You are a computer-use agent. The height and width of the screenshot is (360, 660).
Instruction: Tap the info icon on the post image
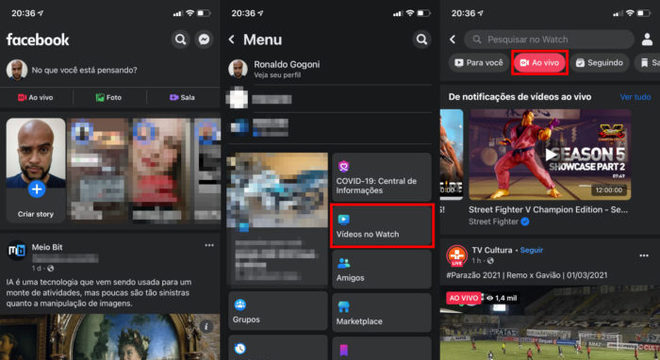pos(206,326)
